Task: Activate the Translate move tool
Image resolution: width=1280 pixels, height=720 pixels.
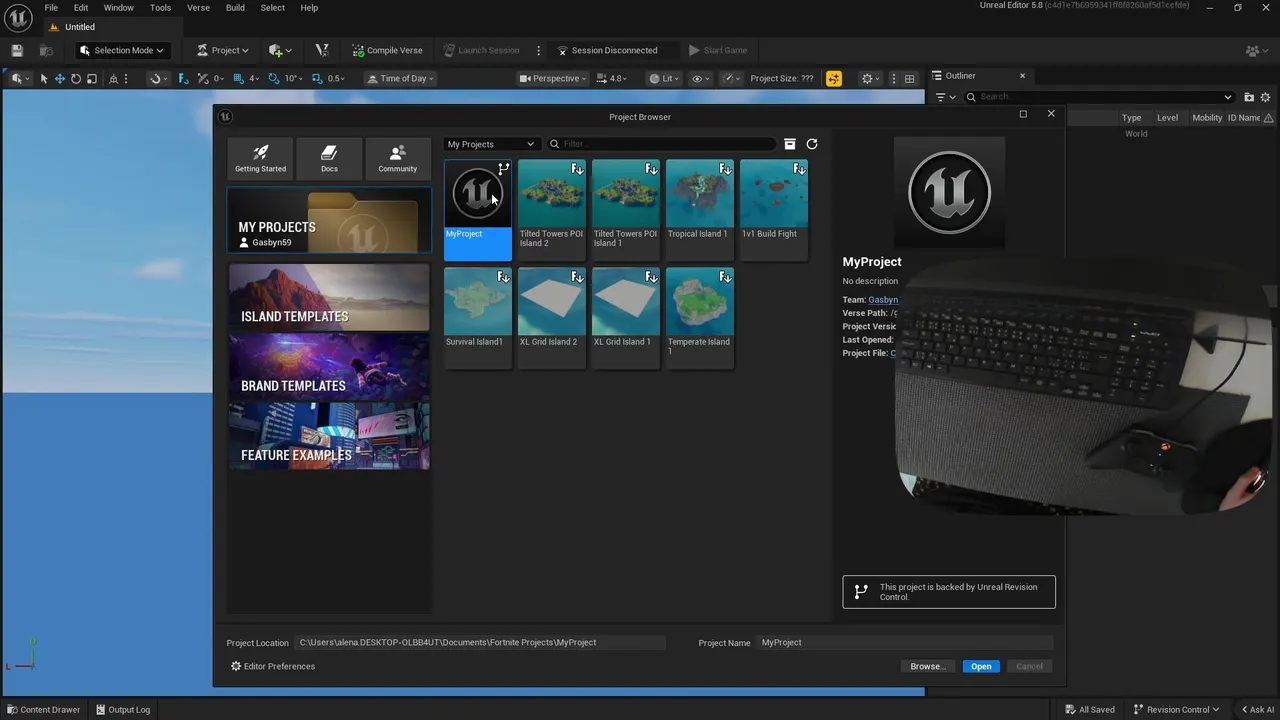Action: (60, 78)
